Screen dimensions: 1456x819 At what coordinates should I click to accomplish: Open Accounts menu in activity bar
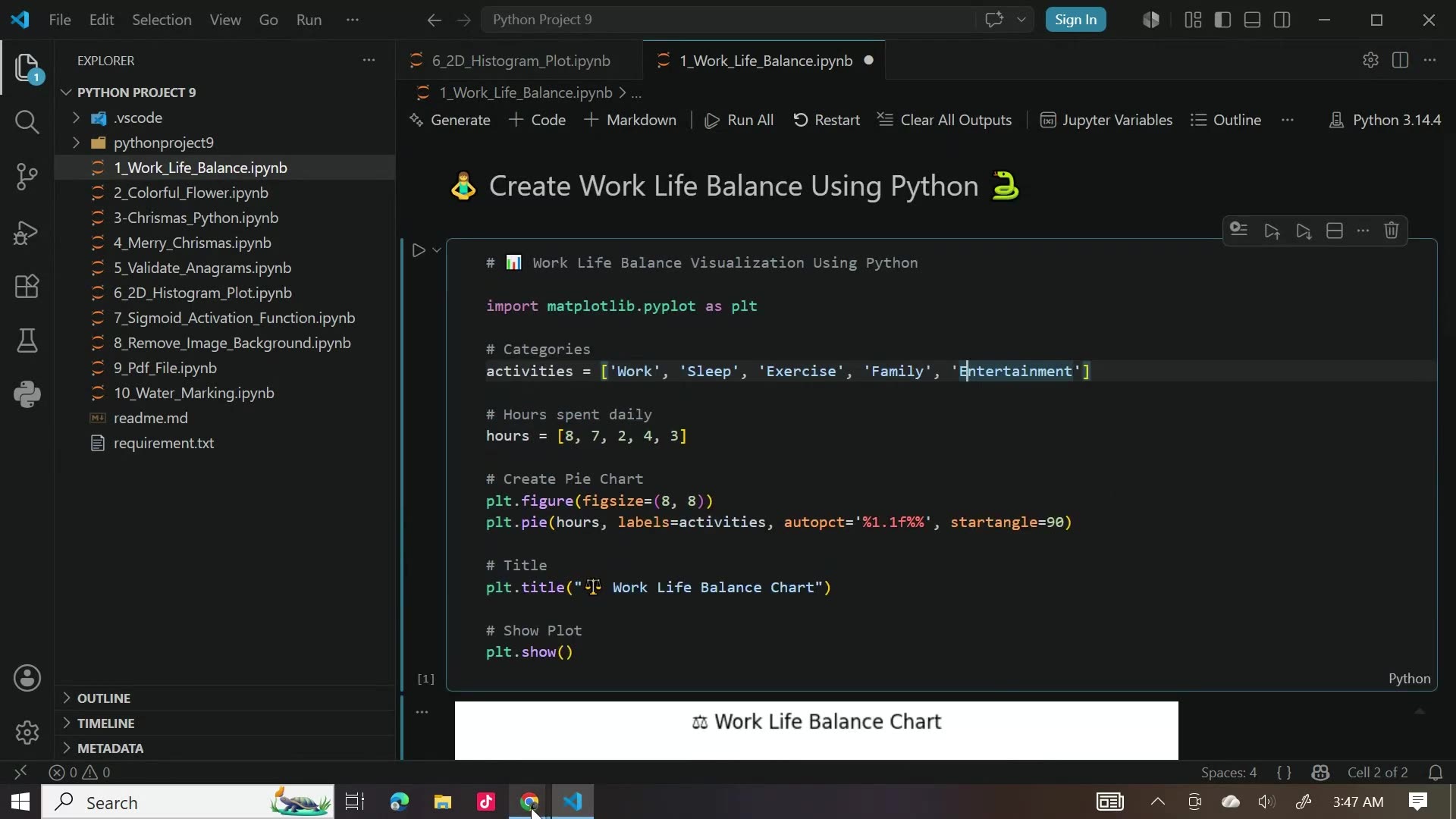[27, 678]
